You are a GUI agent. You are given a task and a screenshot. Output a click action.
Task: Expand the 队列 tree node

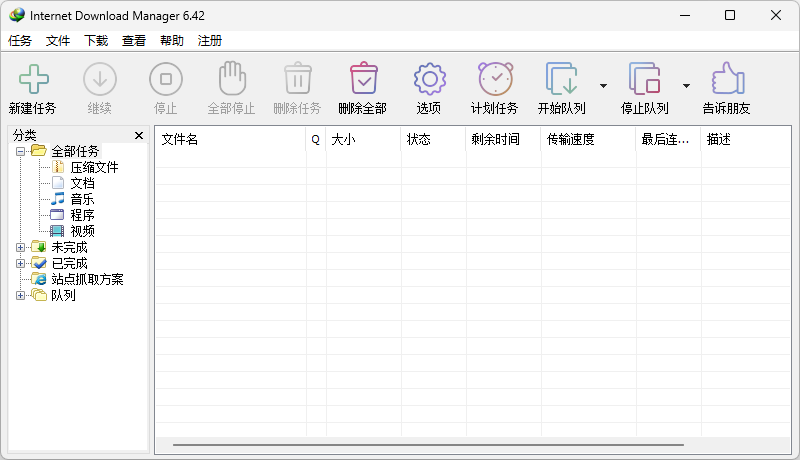(x=20, y=295)
